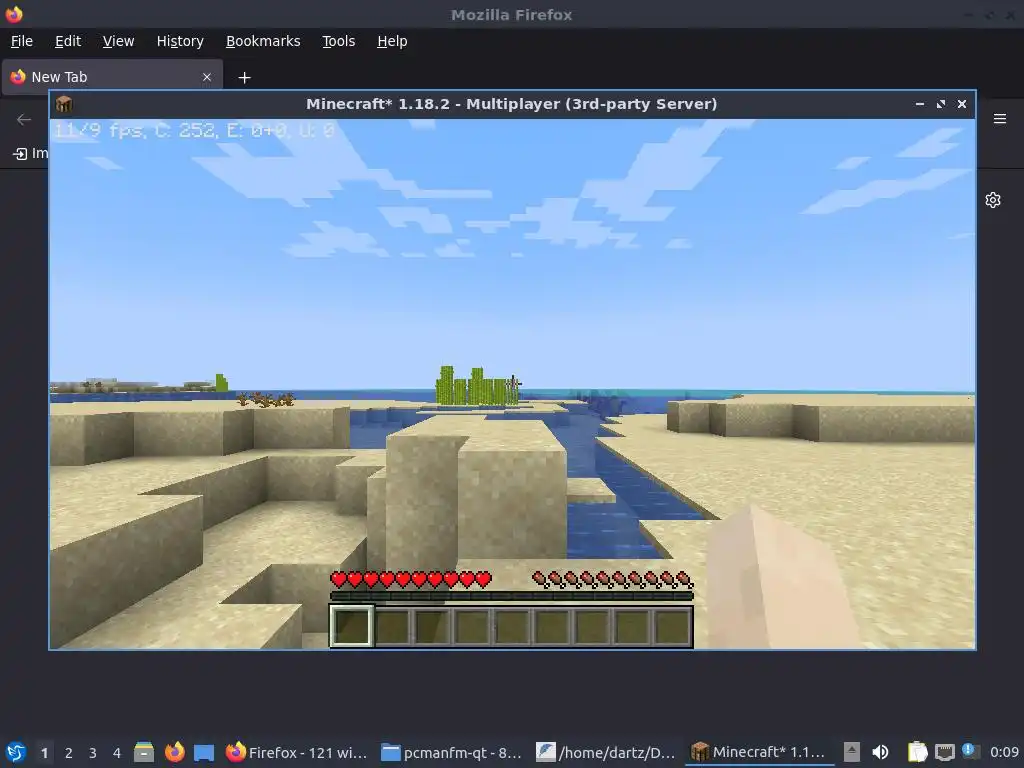Screen dimensions: 1024x768
Task: Launch the file manager from the quick launch
Action: pyautogui.click(x=144, y=752)
